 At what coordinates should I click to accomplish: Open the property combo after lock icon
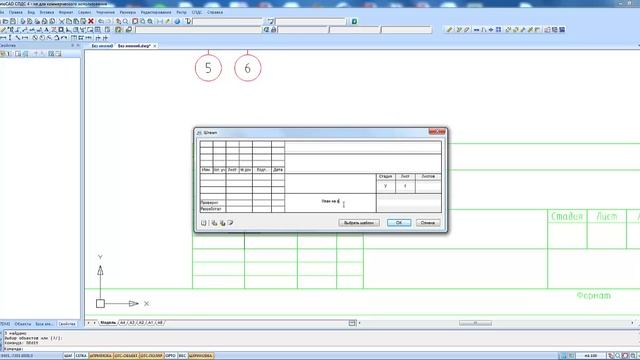(302, 29)
